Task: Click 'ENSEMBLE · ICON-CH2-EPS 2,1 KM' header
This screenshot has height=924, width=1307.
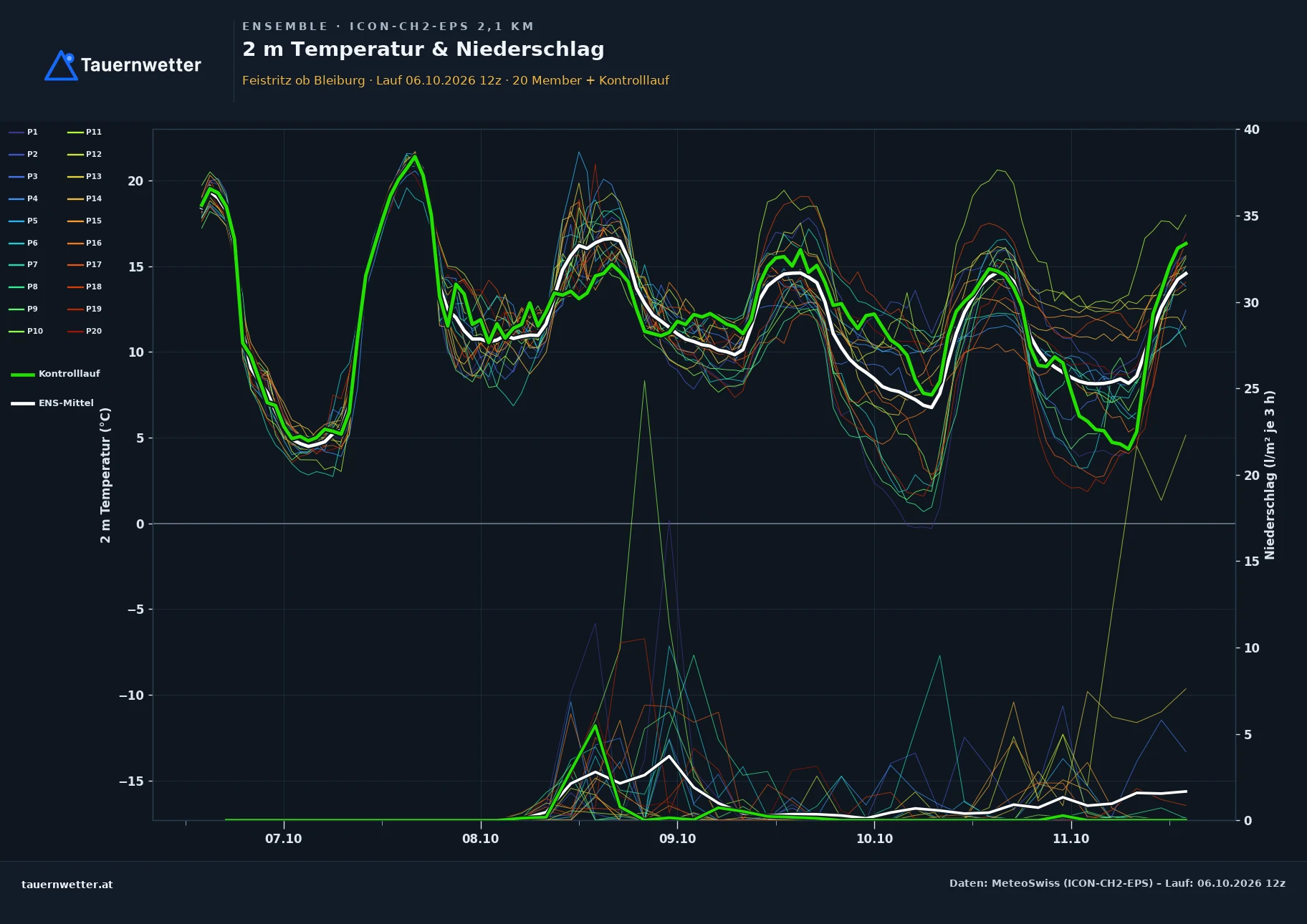Action: click(x=388, y=27)
